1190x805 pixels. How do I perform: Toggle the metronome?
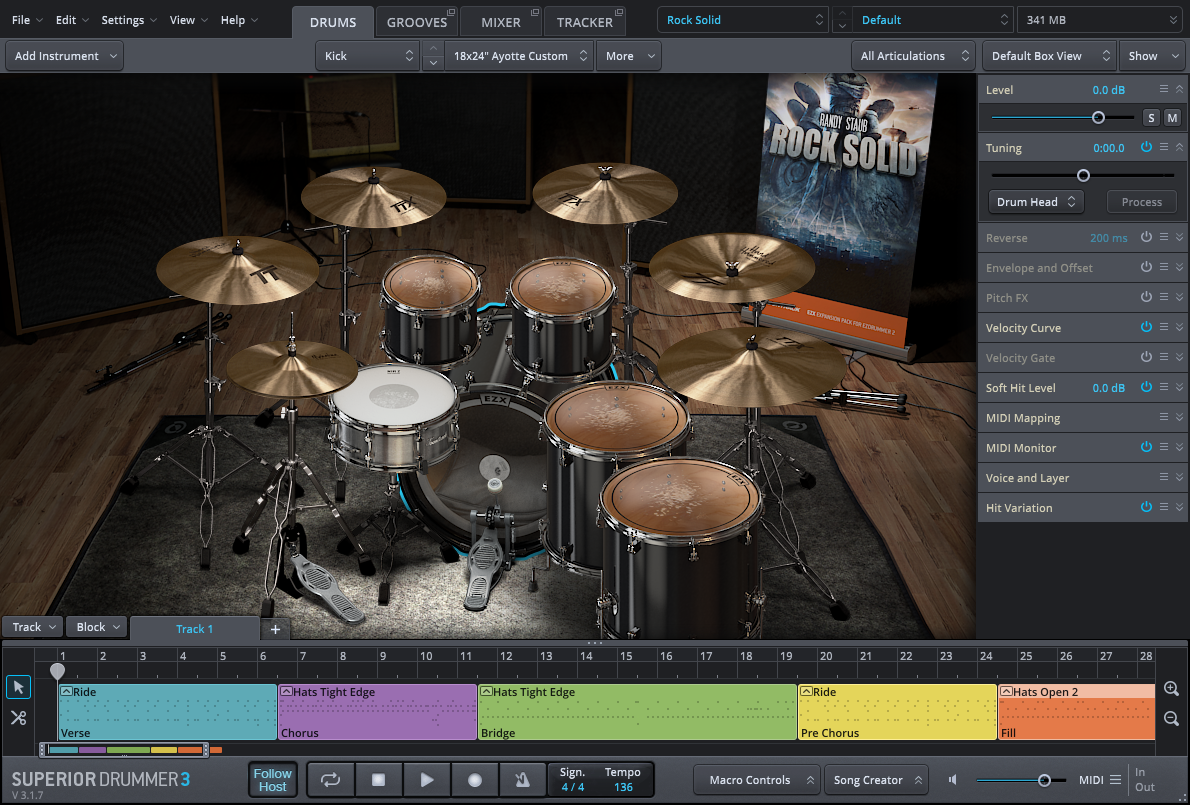pyautogui.click(x=522, y=780)
